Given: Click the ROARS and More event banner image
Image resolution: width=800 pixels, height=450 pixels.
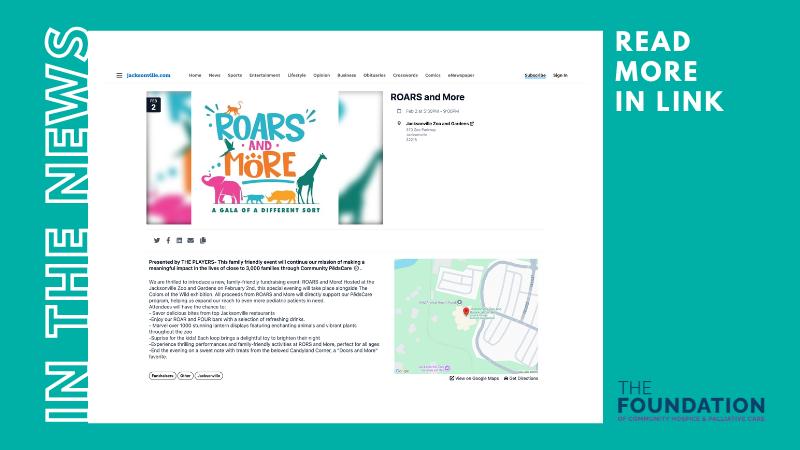Looking at the screenshot, I should (264, 158).
